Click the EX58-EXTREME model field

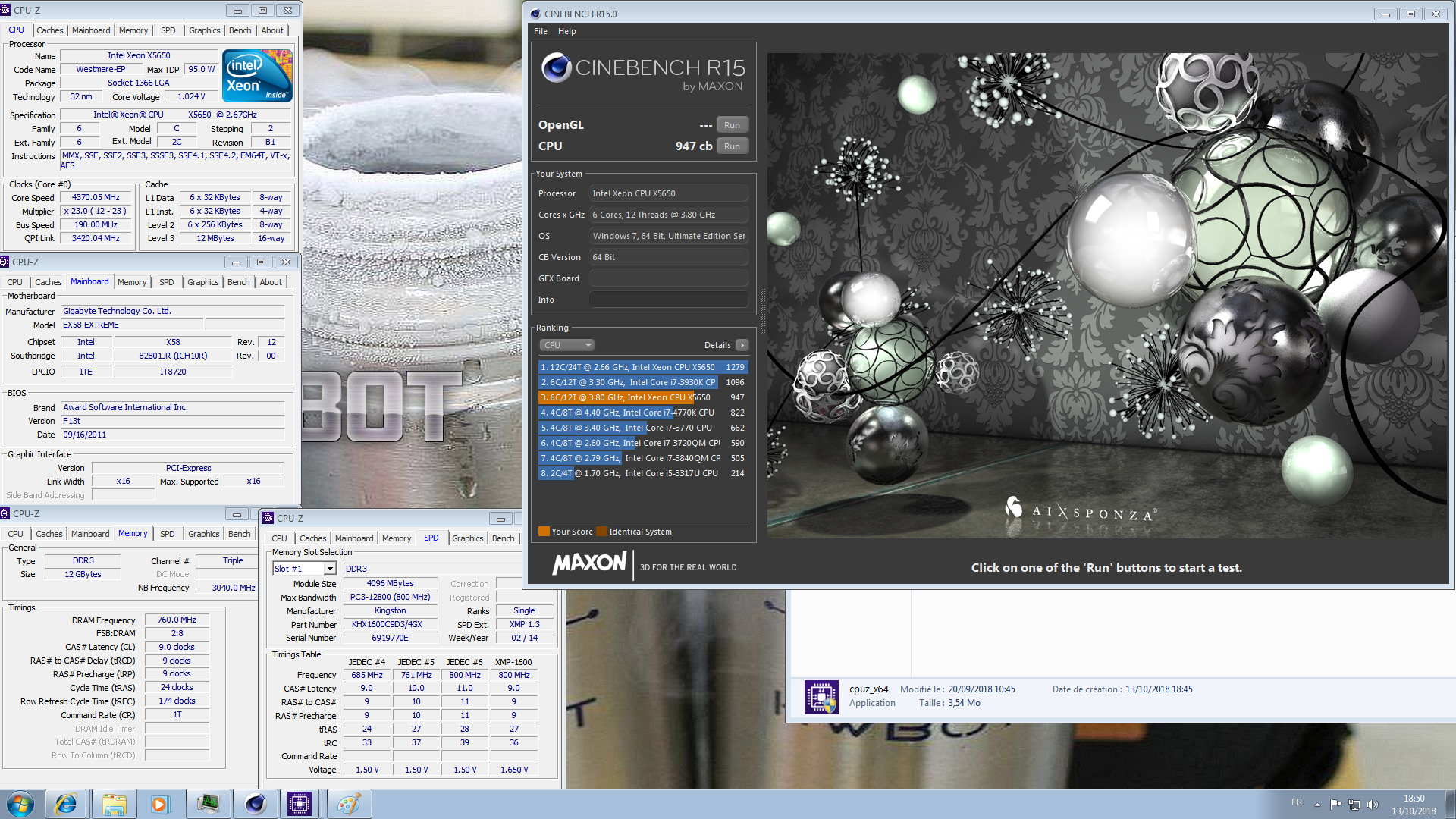coord(132,325)
